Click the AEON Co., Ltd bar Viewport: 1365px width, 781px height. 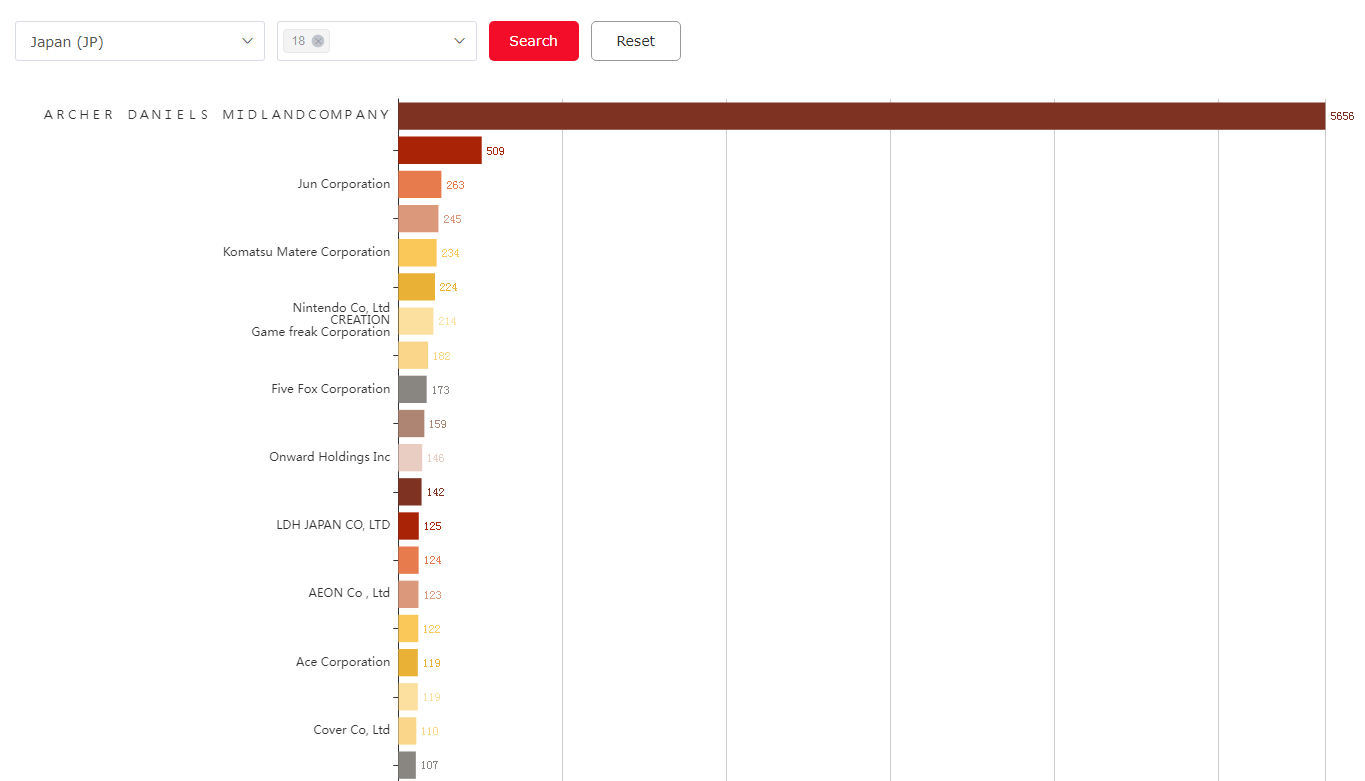pos(408,594)
